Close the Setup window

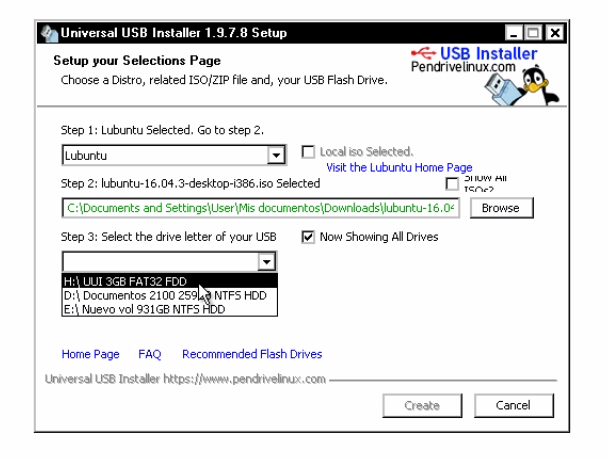(x=555, y=33)
